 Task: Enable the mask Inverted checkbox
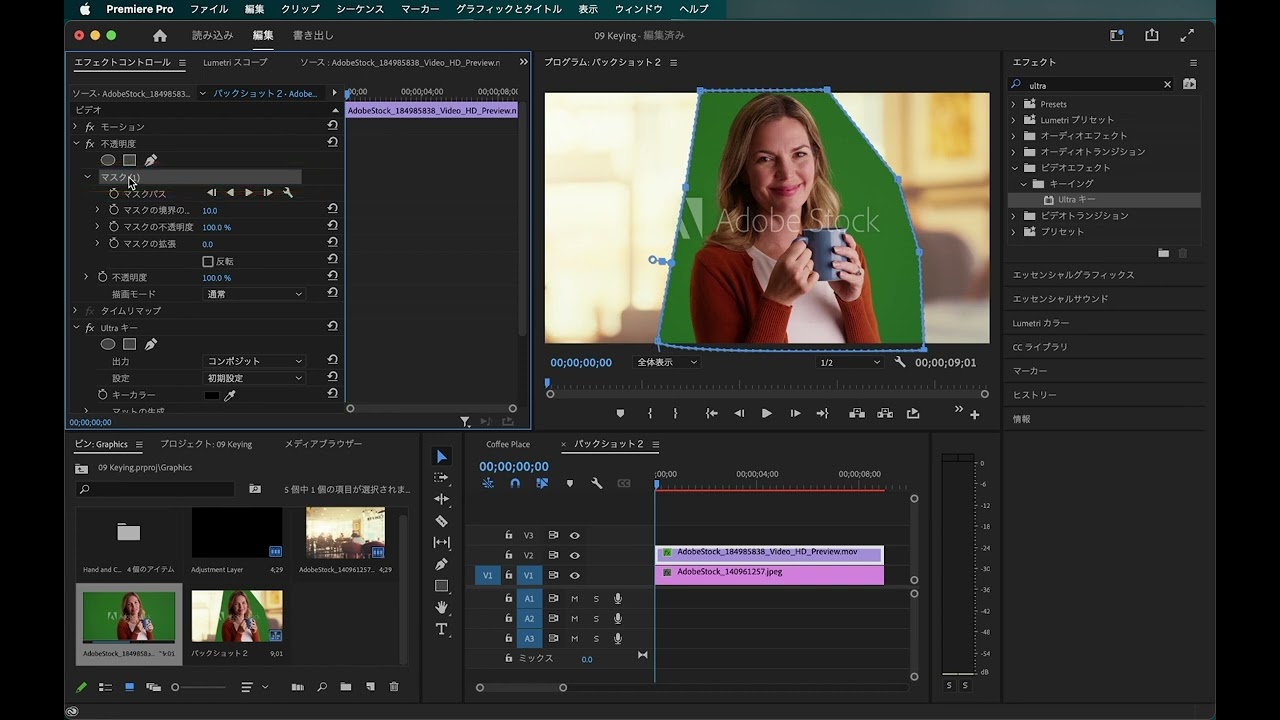(x=208, y=261)
